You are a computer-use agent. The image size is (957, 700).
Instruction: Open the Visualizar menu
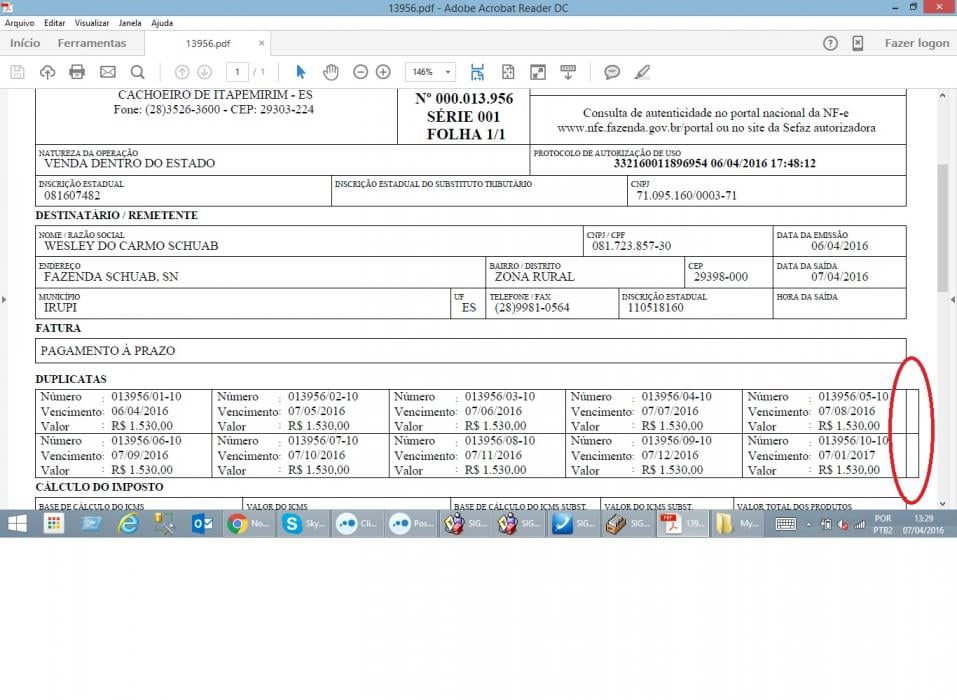92,23
